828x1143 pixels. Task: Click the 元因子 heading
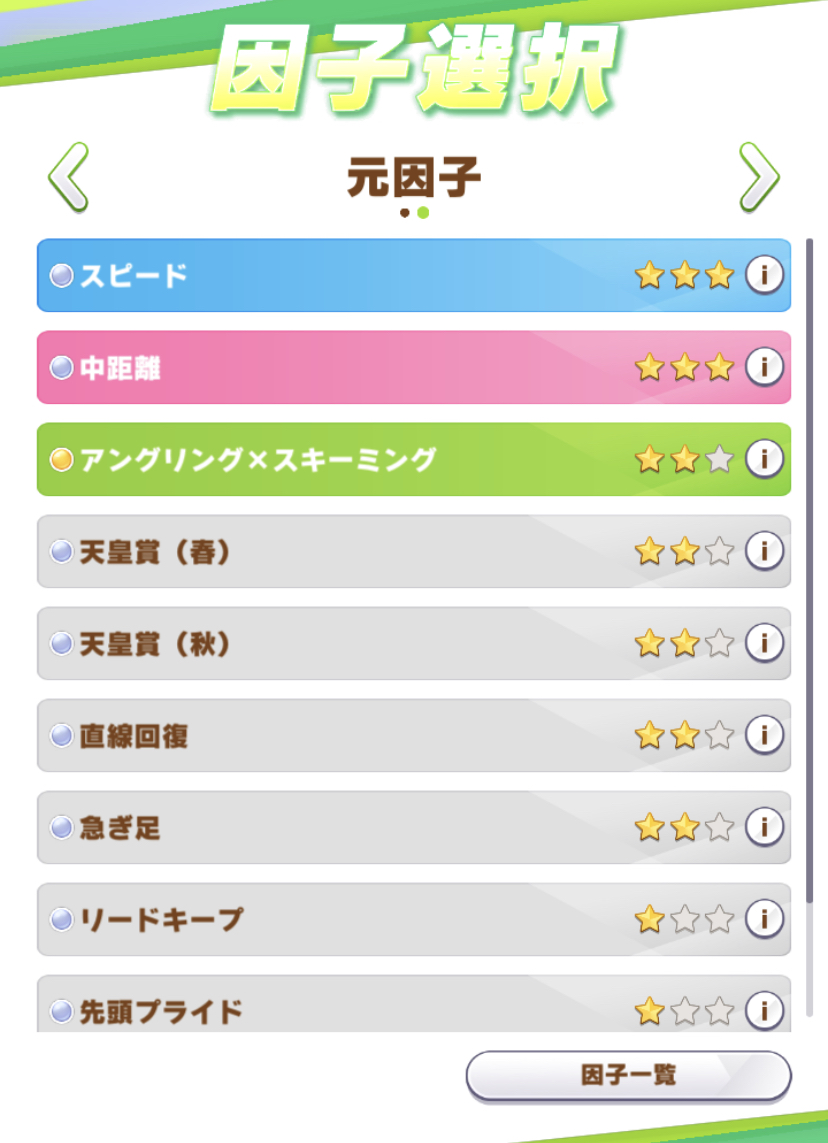pyautogui.click(x=414, y=180)
